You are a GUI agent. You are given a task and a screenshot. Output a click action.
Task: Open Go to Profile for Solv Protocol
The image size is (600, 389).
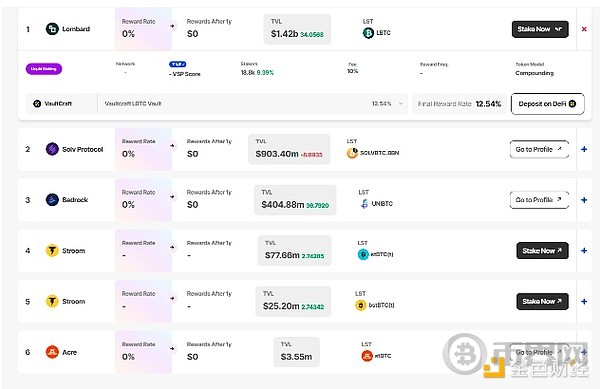tap(539, 149)
